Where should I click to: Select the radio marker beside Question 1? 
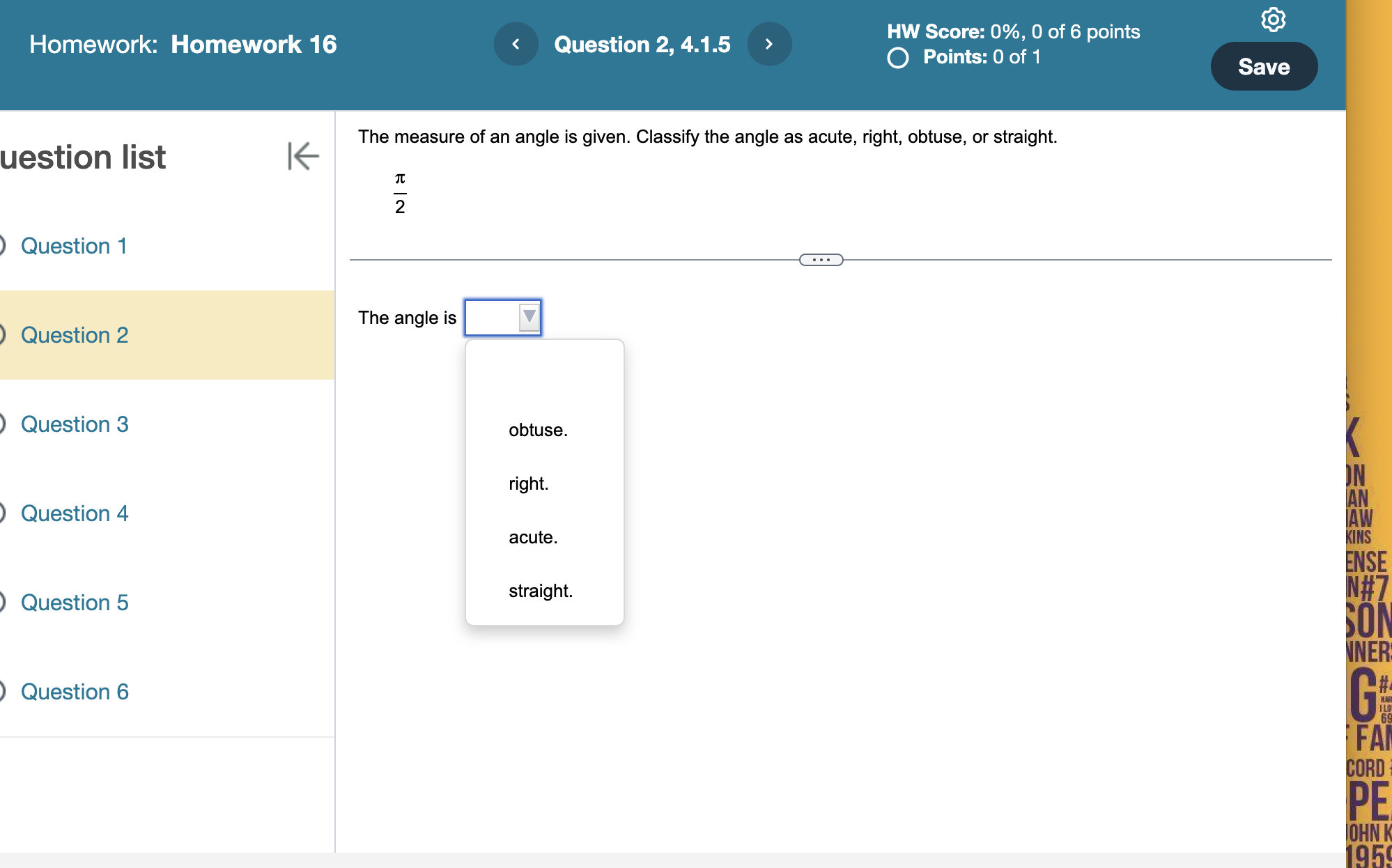coord(2,246)
